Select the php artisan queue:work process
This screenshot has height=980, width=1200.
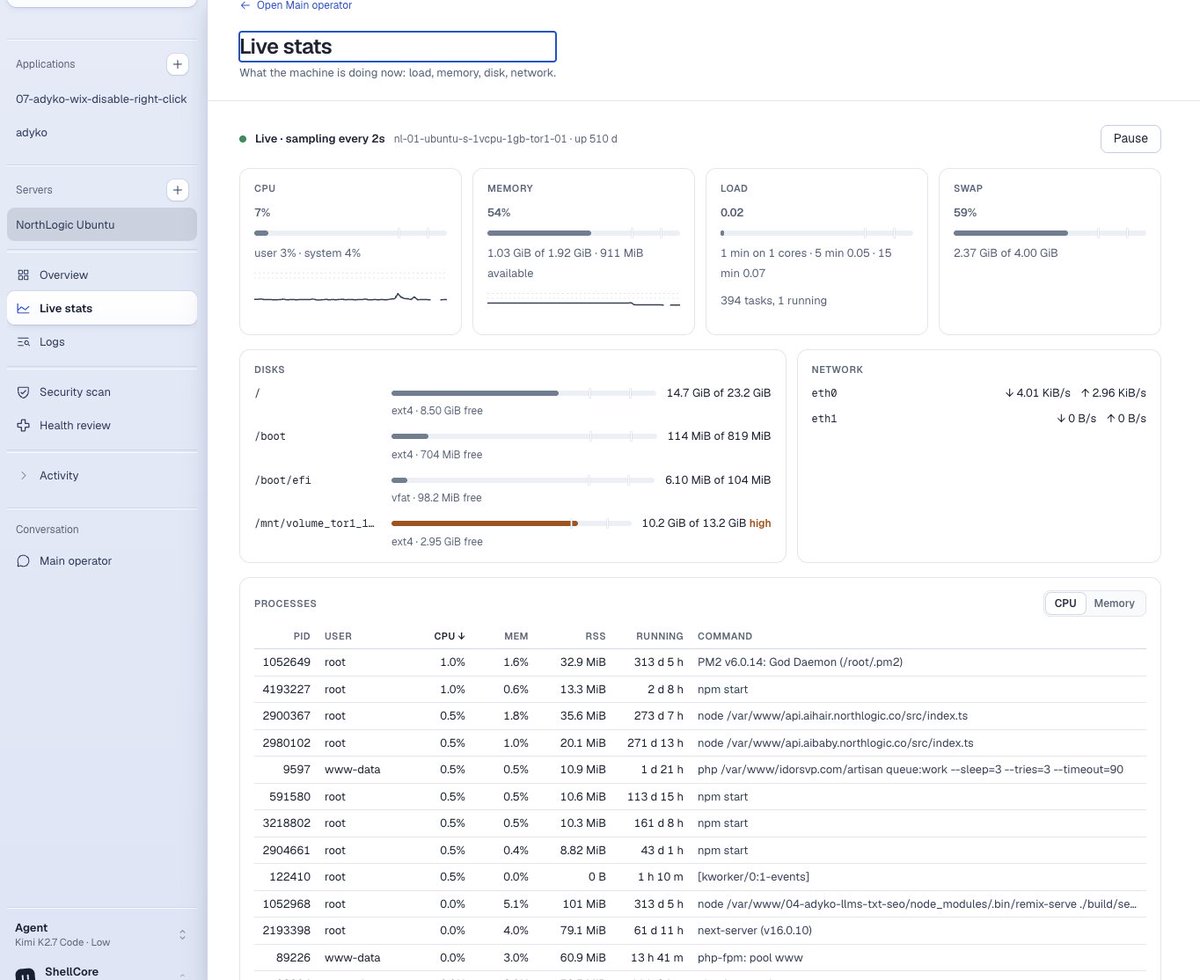[x=700, y=770]
